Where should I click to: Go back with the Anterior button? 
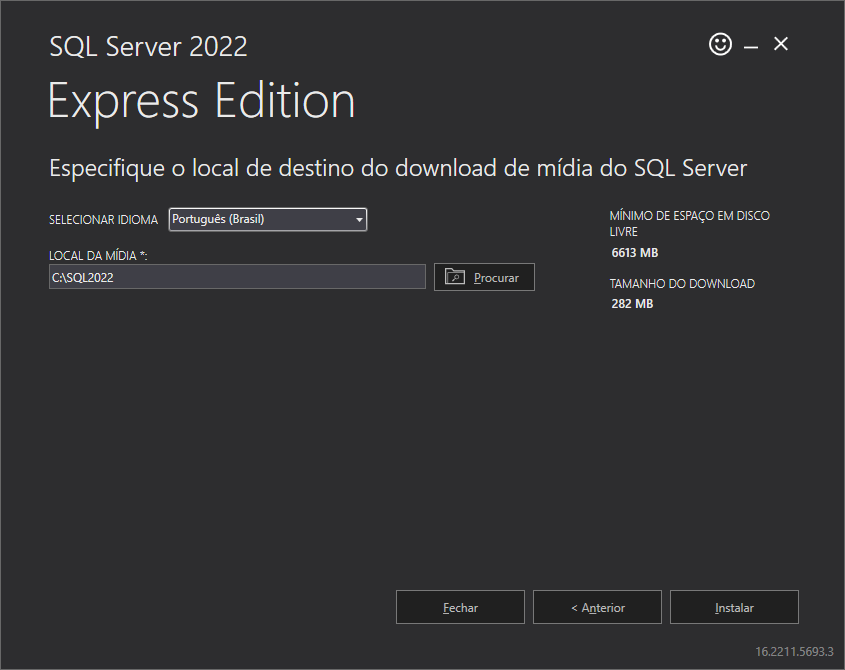click(x=597, y=607)
